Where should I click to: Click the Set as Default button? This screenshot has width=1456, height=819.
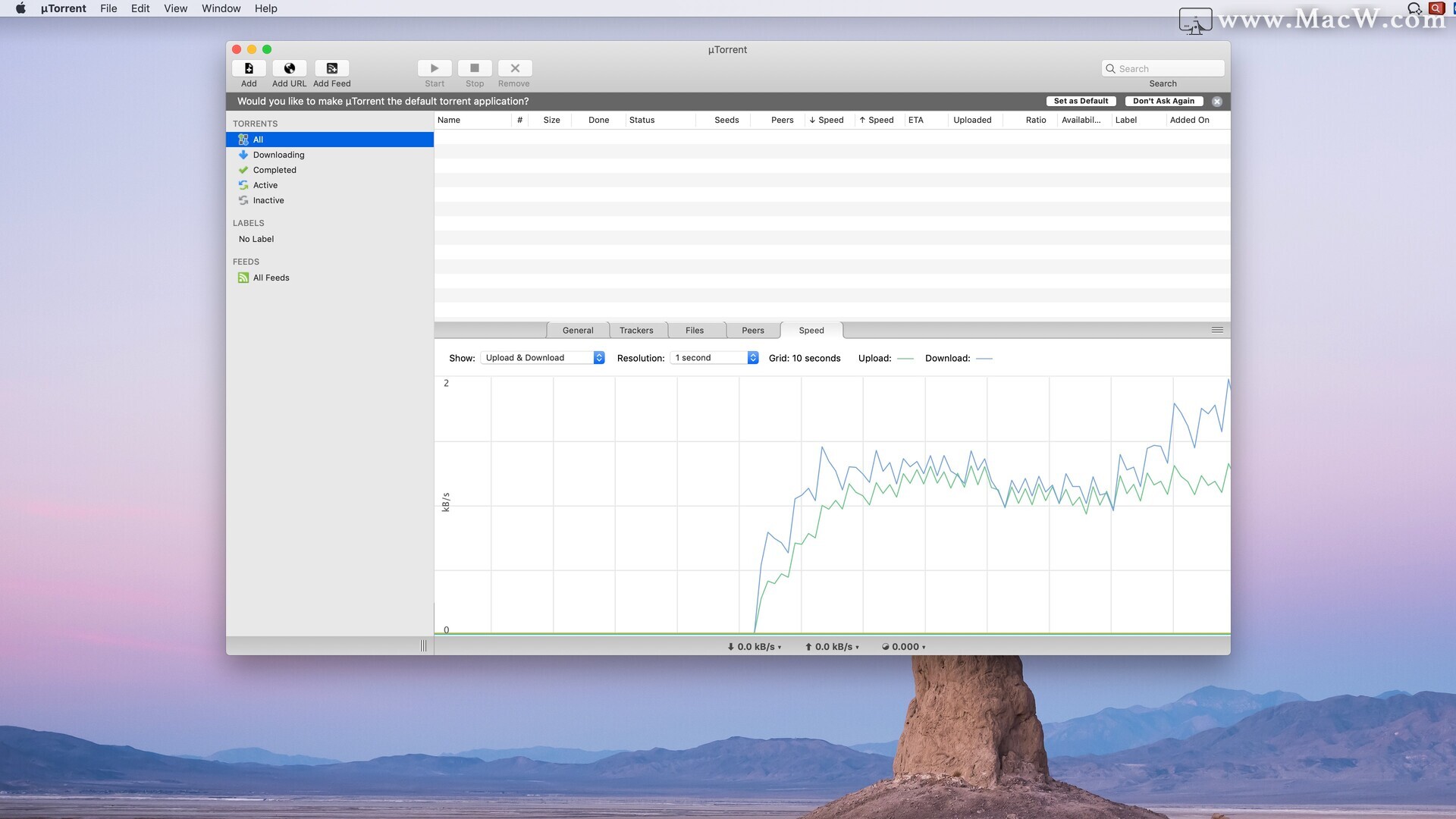point(1081,101)
